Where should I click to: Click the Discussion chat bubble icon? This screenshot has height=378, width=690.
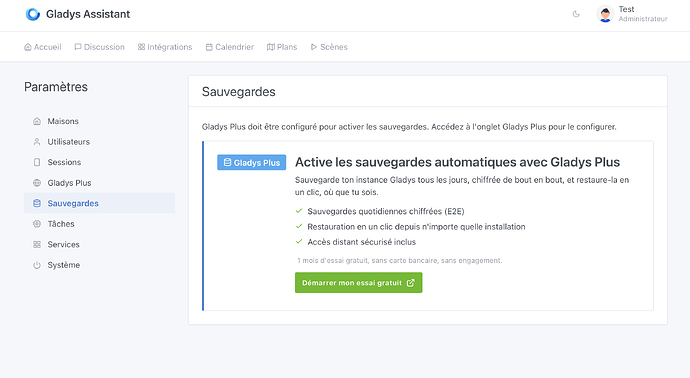[78, 47]
